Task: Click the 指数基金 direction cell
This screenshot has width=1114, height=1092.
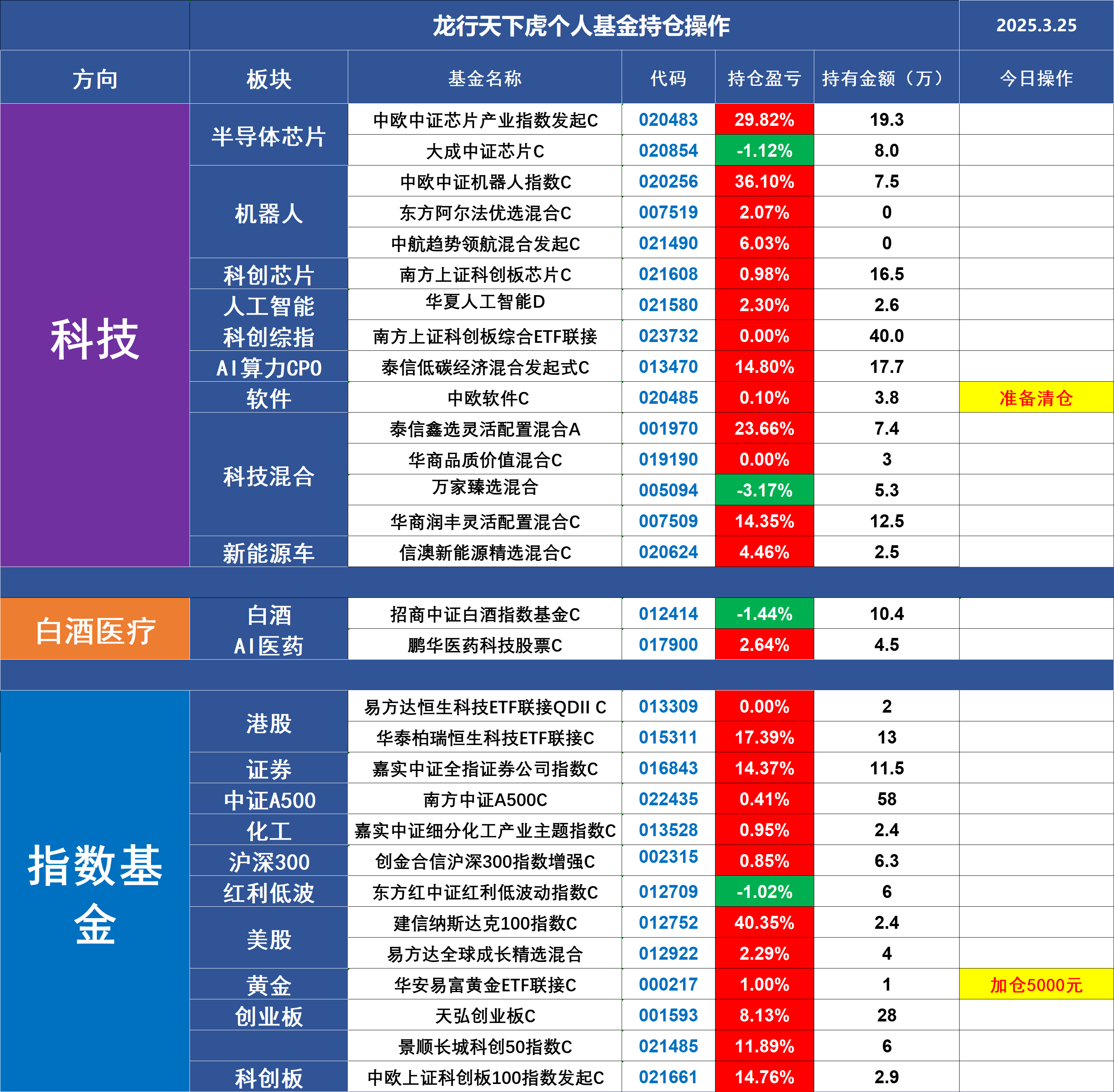Action: click(95, 892)
